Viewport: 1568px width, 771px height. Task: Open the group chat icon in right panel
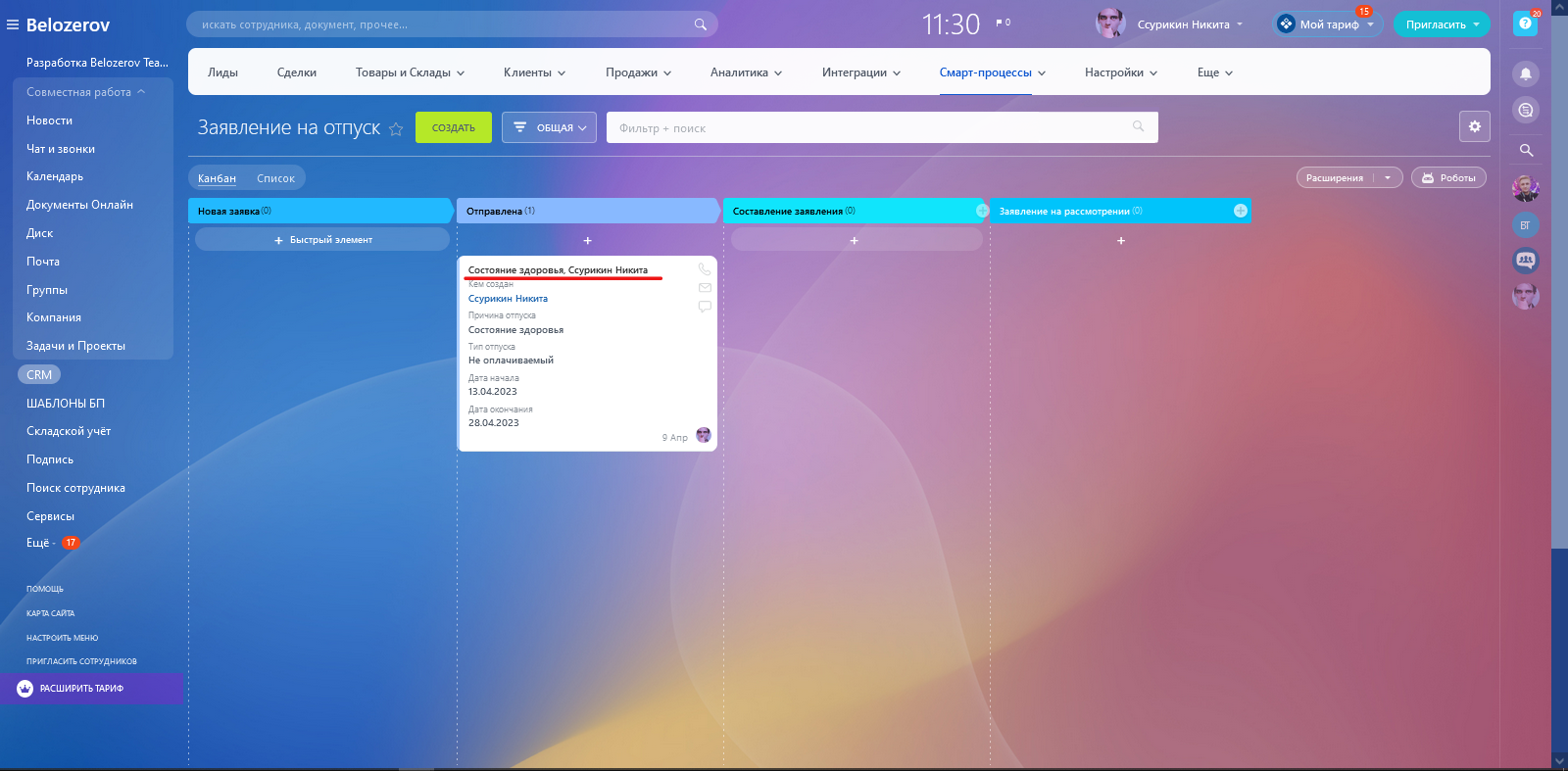point(1525,261)
